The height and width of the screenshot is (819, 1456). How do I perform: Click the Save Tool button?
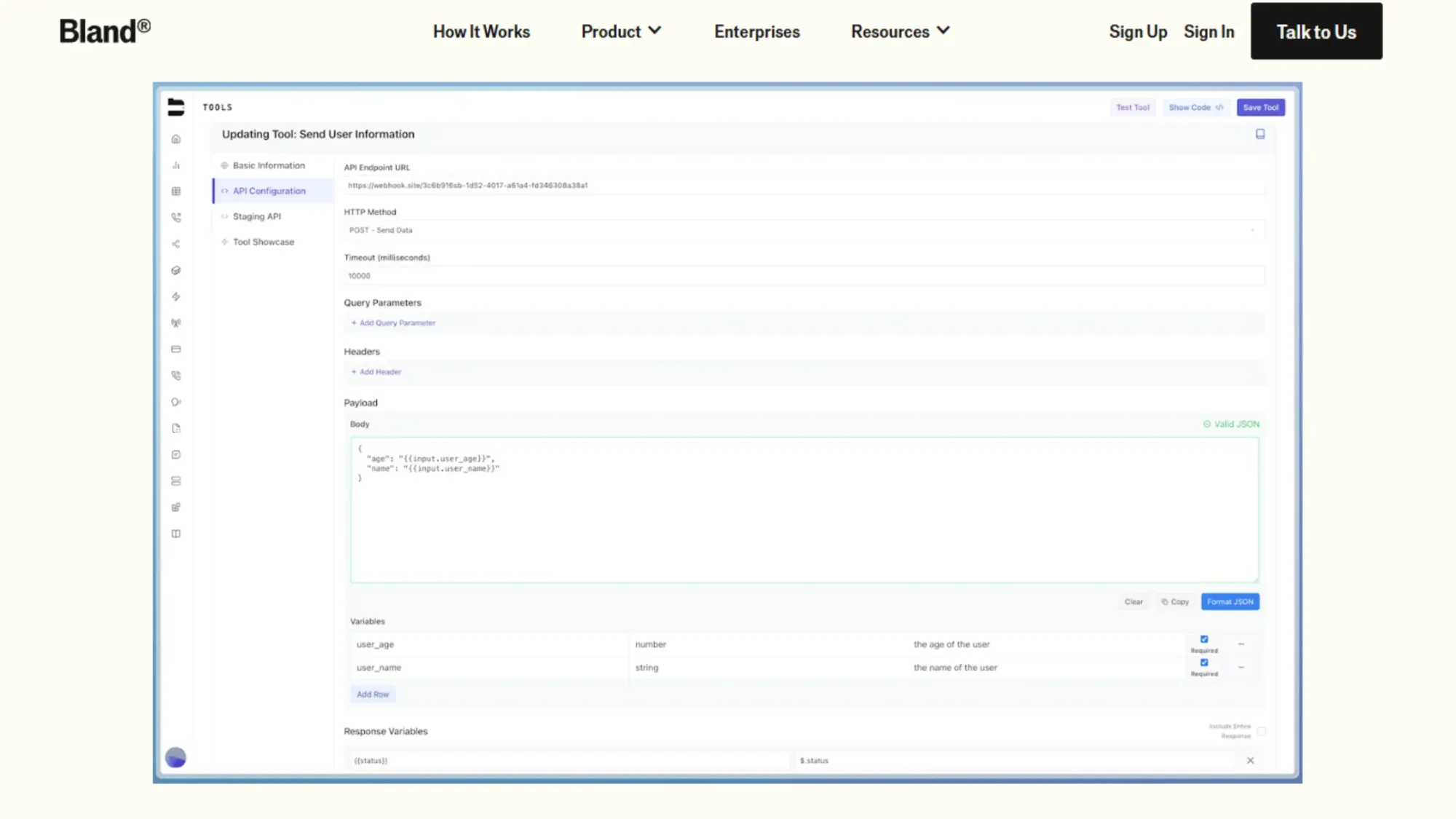coord(1260,107)
